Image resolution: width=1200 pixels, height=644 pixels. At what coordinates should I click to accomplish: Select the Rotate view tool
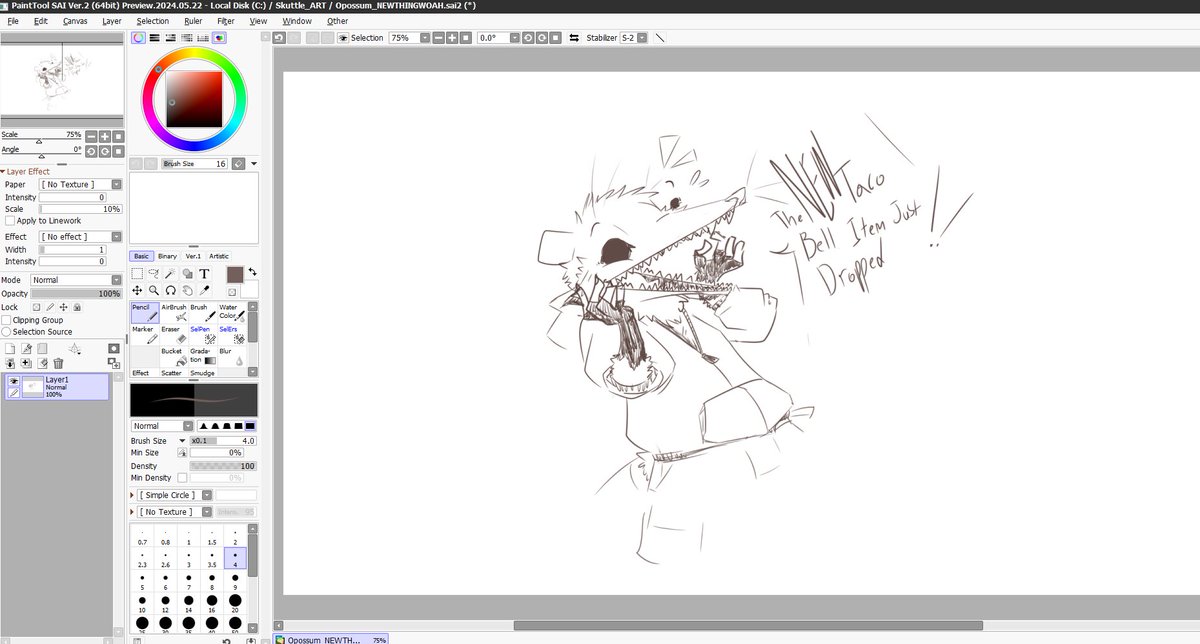[171, 290]
